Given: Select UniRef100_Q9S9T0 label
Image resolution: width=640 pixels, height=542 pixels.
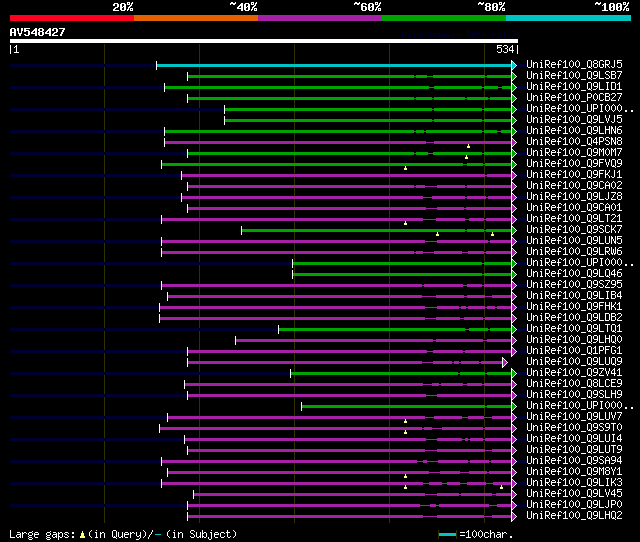Looking at the screenshot, I should tap(574, 428).
